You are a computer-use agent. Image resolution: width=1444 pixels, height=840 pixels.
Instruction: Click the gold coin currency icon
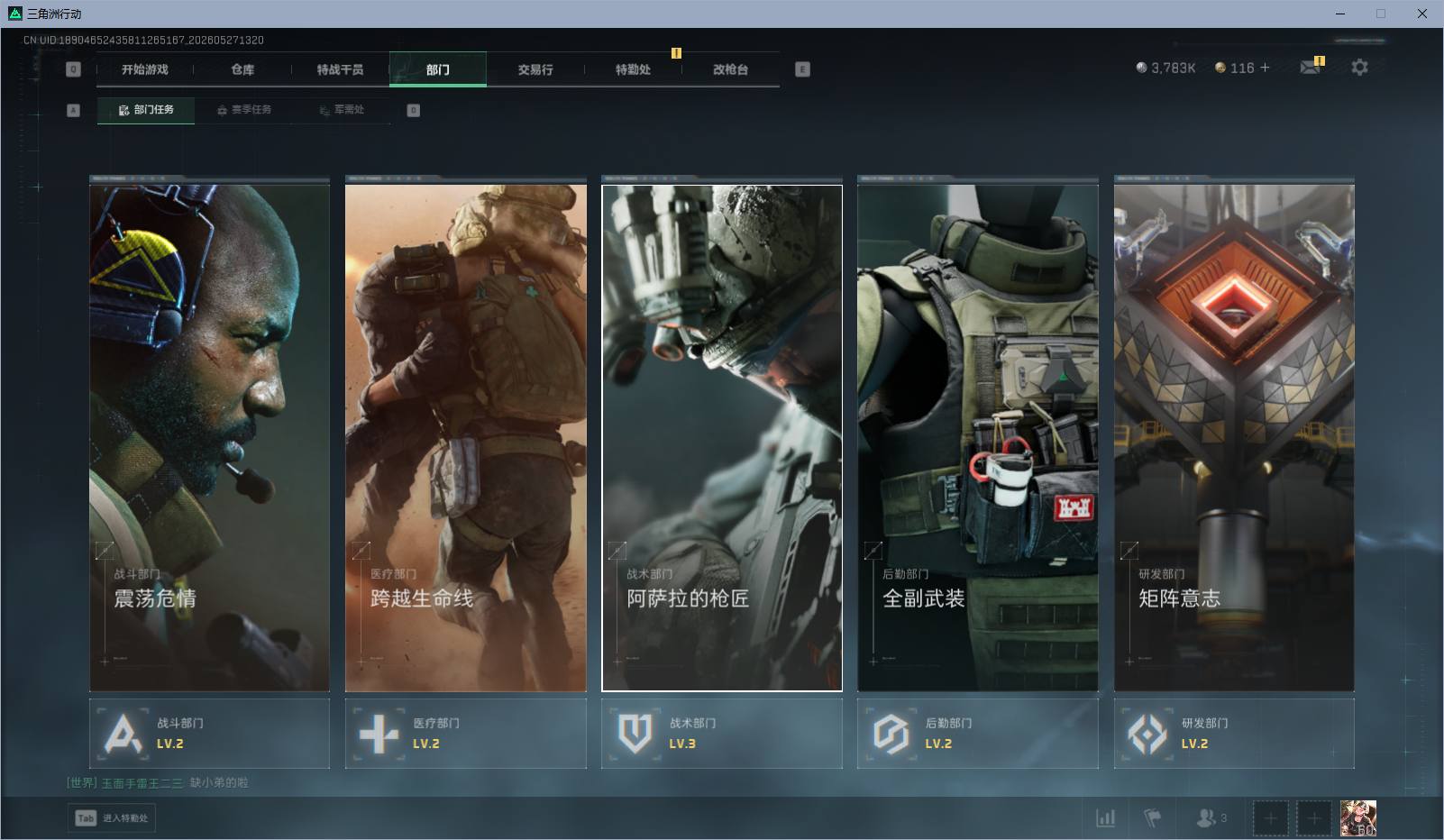click(x=1220, y=68)
